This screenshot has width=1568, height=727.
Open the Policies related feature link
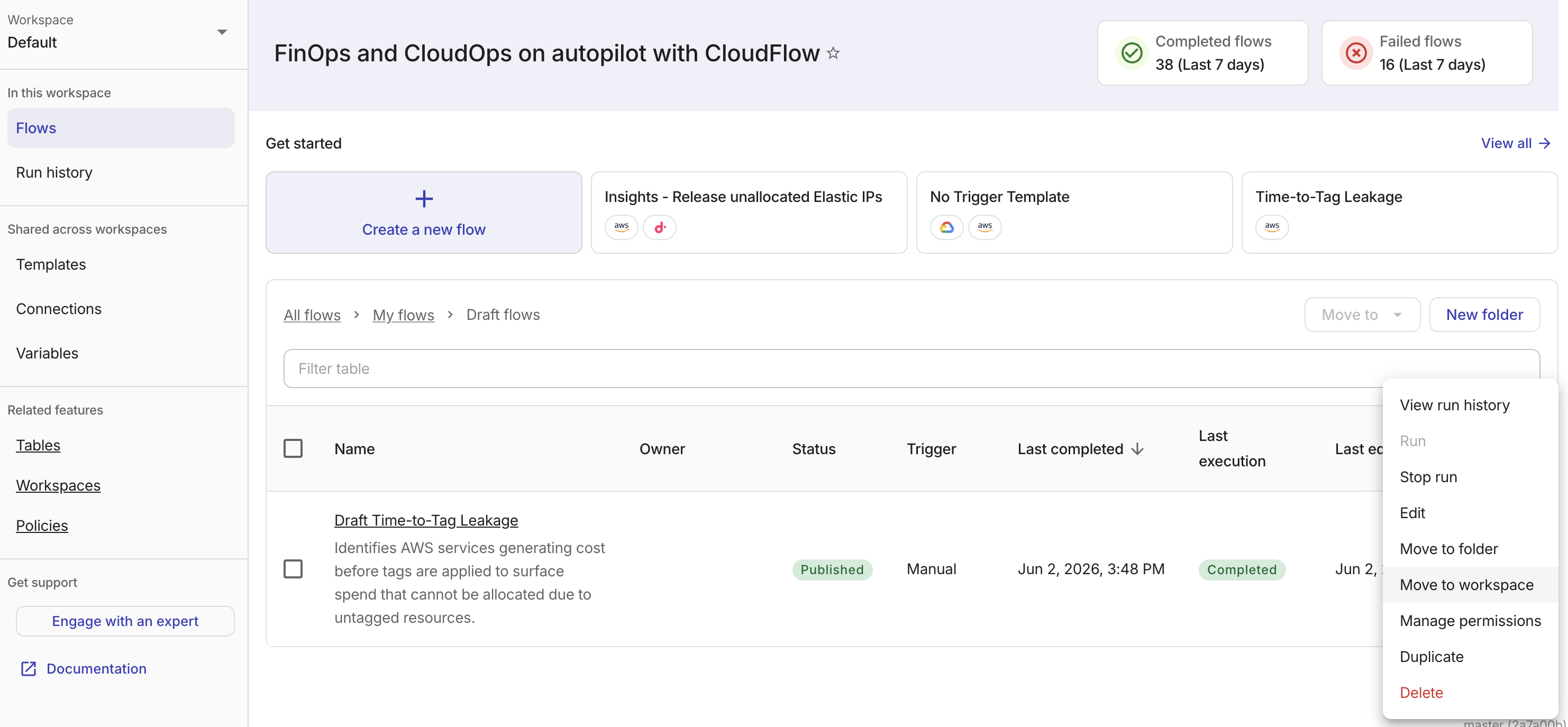pos(42,526)
